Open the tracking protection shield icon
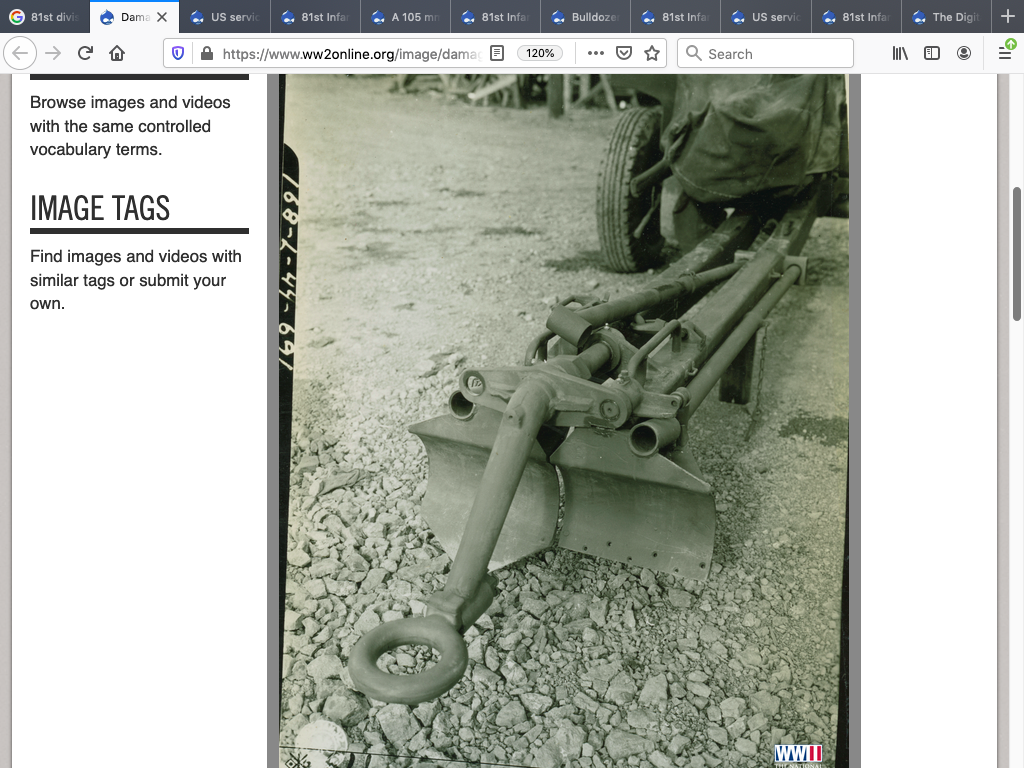This screenshot has width=1024, height=768. tap(178, 54)
